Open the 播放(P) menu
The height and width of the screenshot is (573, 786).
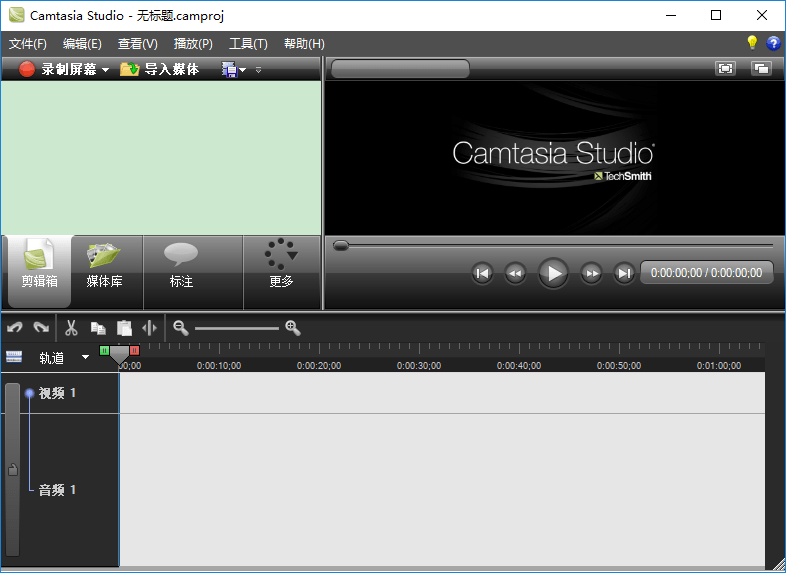point(193,44)
